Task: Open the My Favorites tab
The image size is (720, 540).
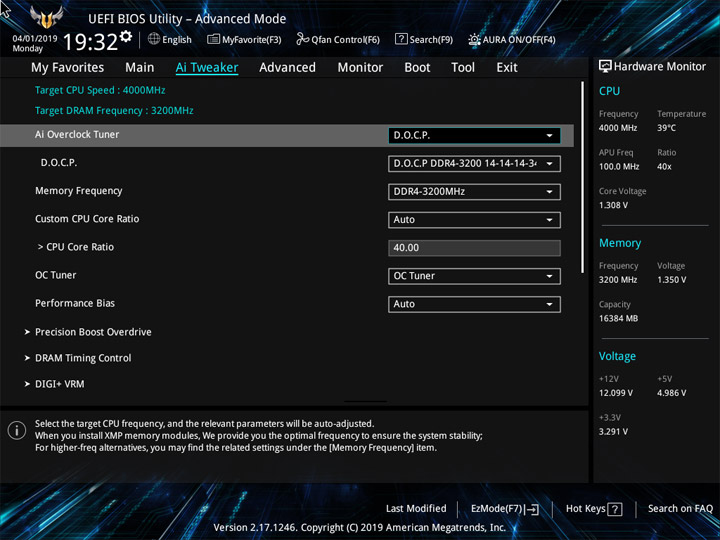Action: 68,68
